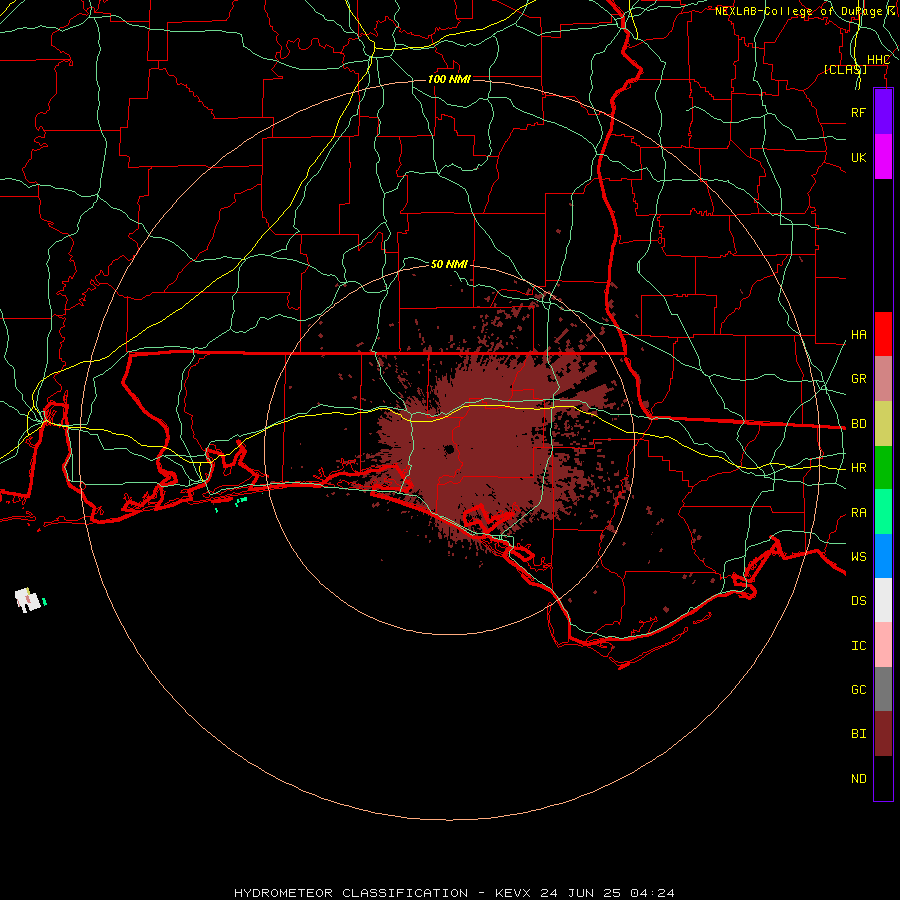Click the ND legend label
900x900 pixels.
(858, 779)
